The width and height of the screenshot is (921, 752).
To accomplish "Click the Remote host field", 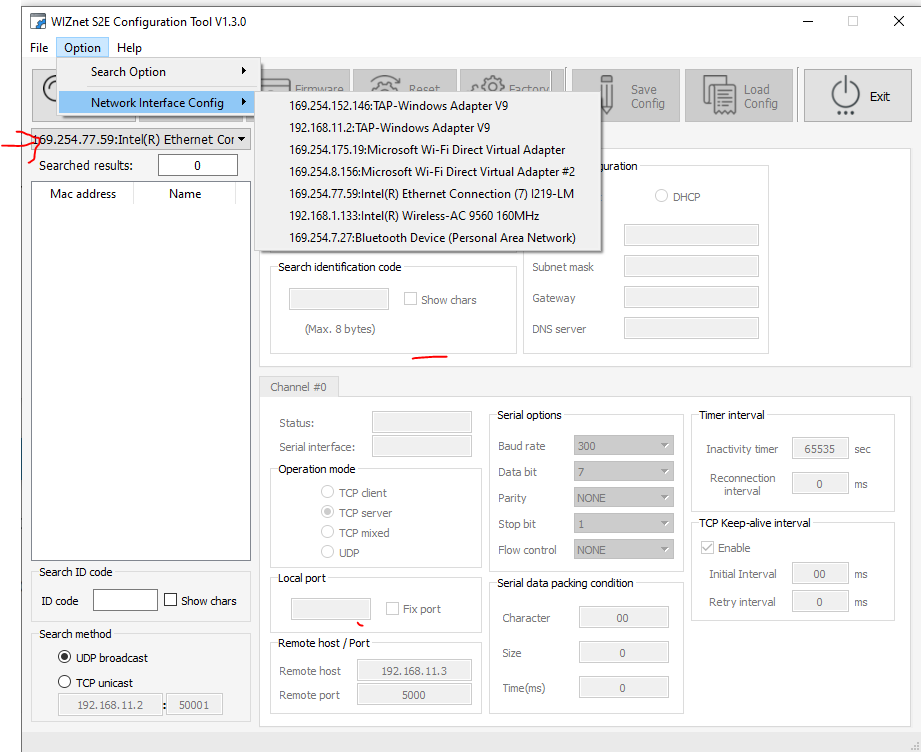I will coord(414,670).
